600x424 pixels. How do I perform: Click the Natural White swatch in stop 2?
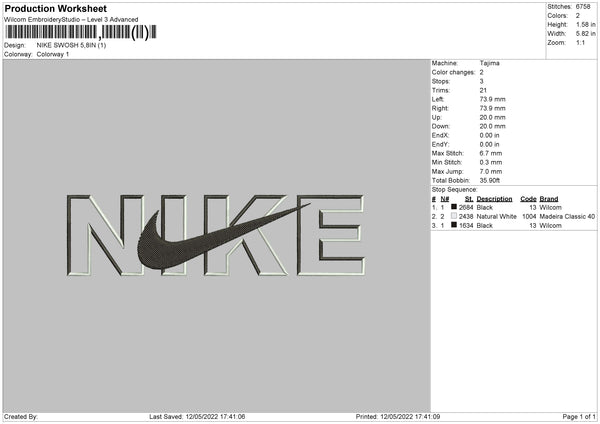coord(454,216)
